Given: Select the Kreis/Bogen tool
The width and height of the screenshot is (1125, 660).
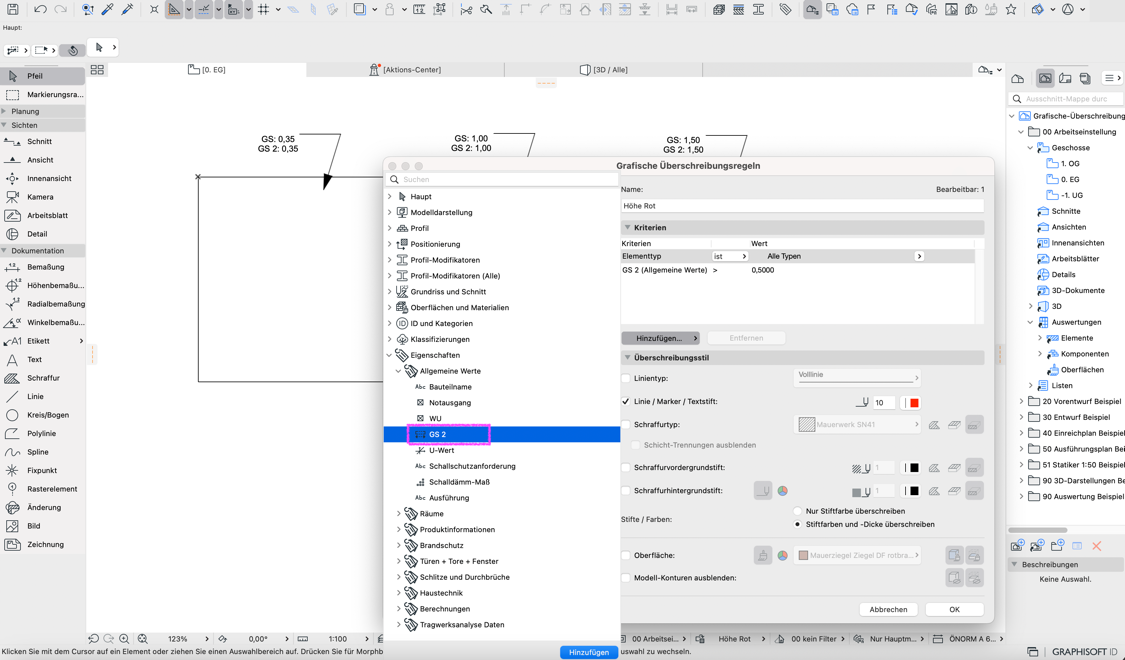Looking at the screenshot, I should tap(42, 415).
